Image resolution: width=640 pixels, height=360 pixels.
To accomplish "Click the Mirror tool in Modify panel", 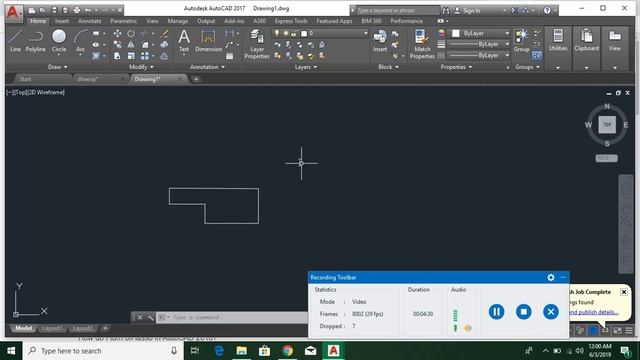I will (x=131, y=44).
